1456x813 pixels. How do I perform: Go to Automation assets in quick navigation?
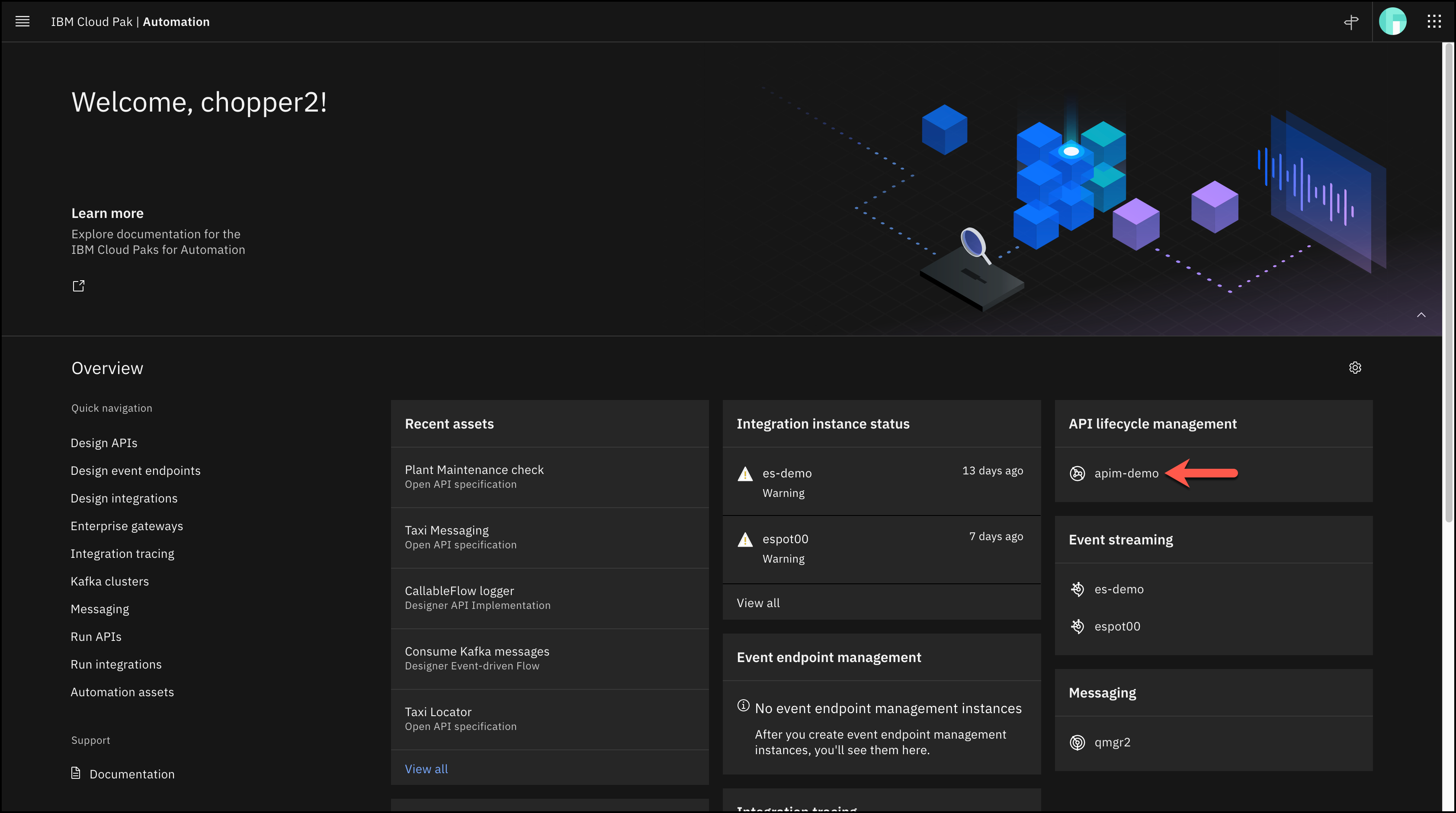pyautogui.click(x=122, y=692)
